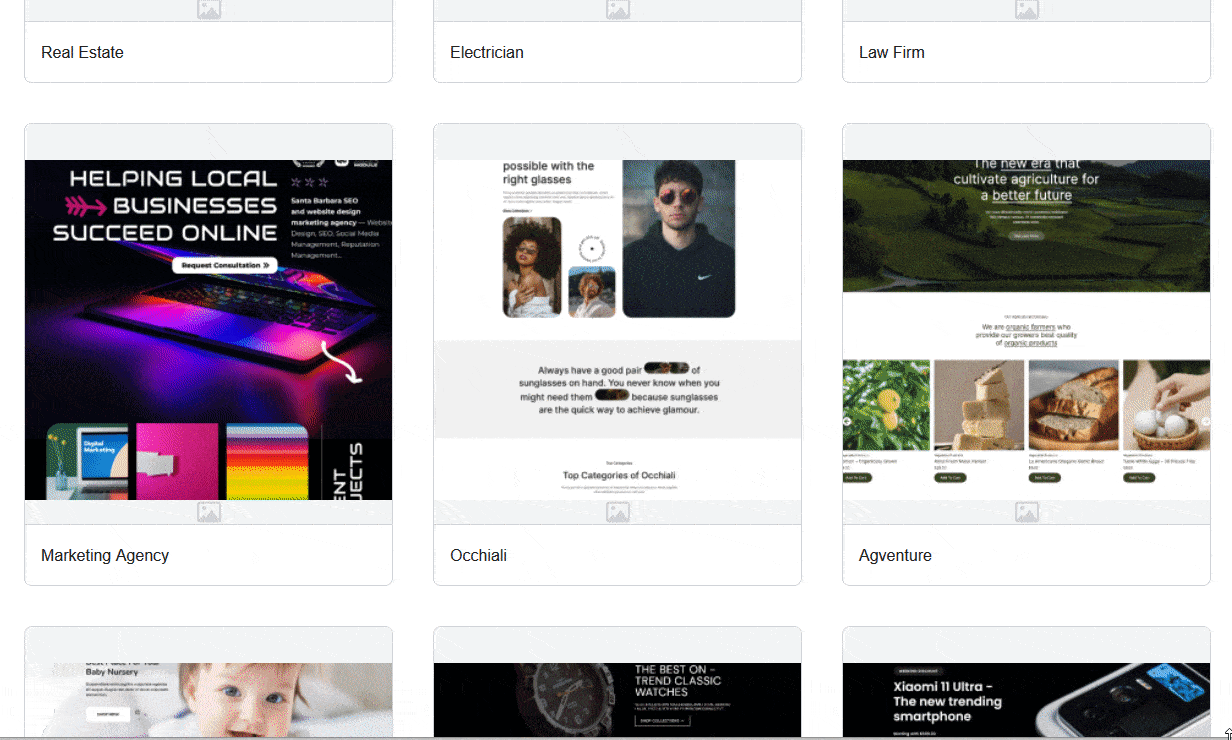This screenshot has height=740, width=1232.
Task: Click right carousel arrow in Agventure preview
Action: tap(1204, 421)
